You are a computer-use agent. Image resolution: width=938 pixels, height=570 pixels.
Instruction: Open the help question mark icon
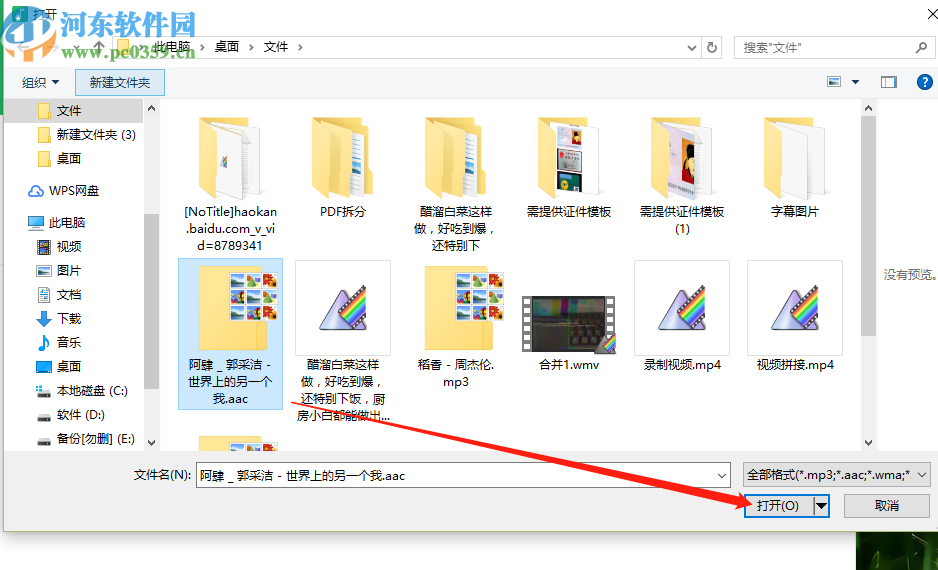point(924,82)
